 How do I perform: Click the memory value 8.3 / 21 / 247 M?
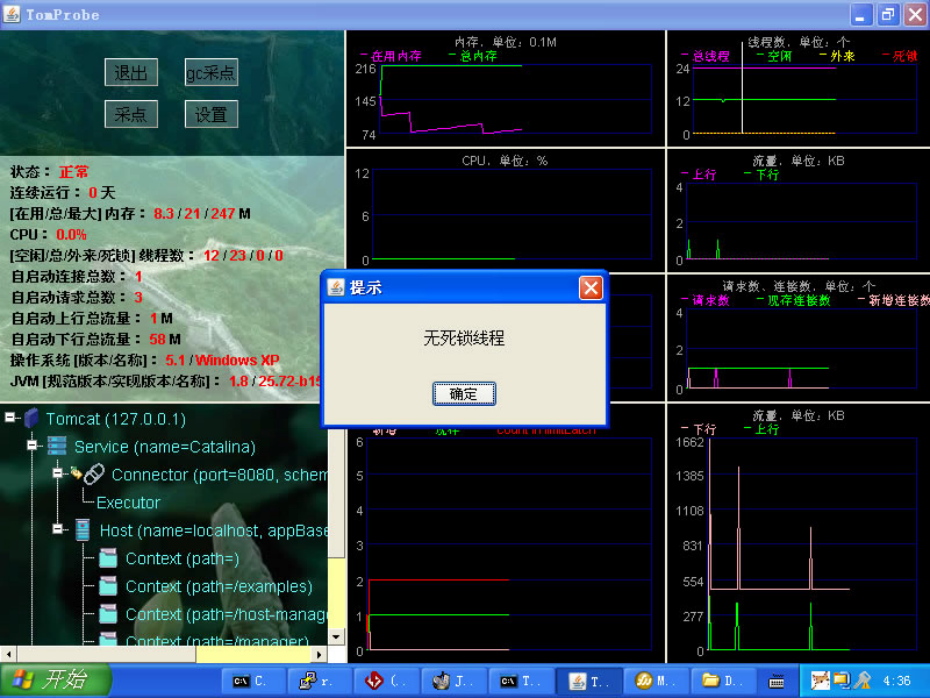pos(202,213)
